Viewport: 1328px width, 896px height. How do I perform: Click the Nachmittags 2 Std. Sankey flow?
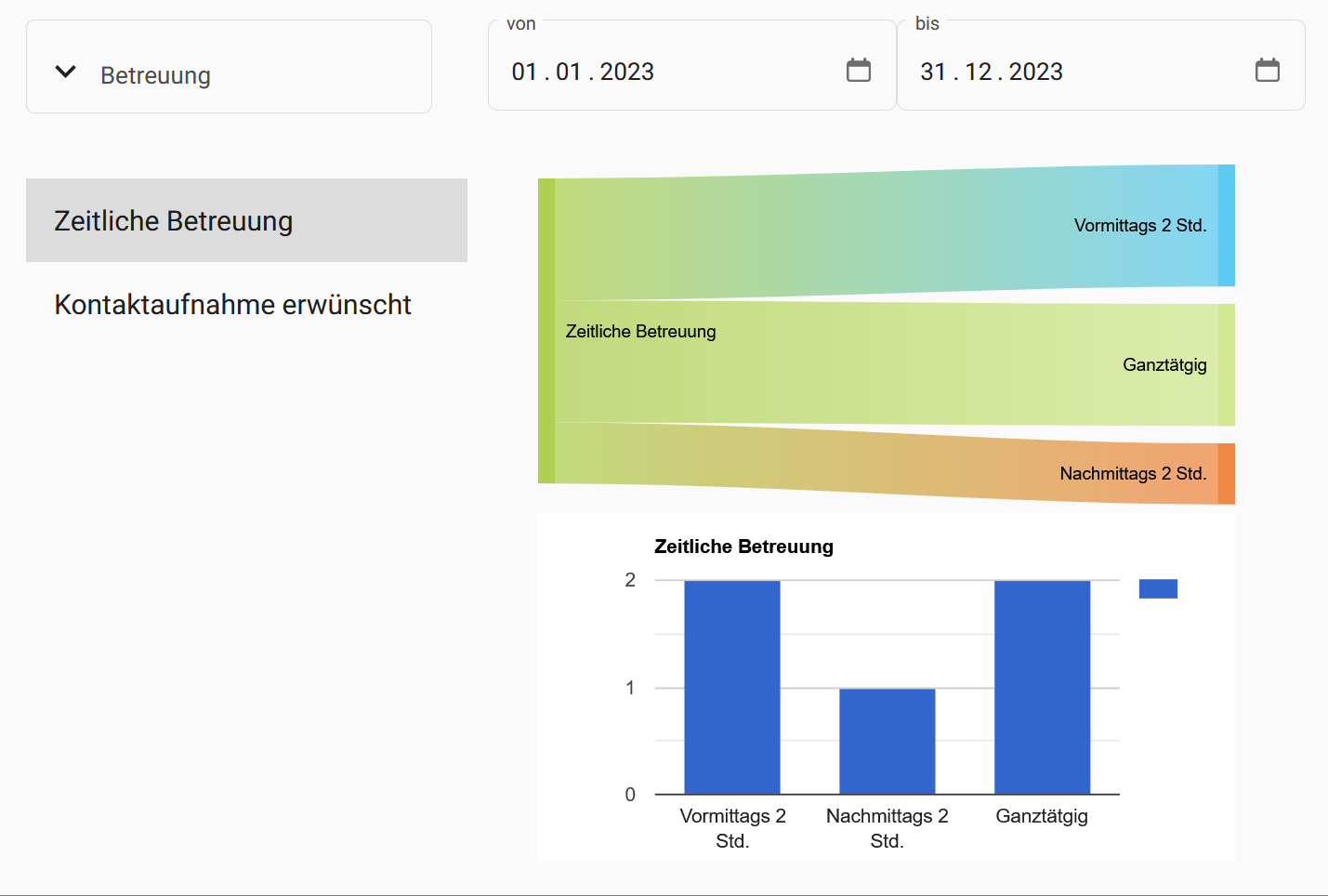[883, 462]
